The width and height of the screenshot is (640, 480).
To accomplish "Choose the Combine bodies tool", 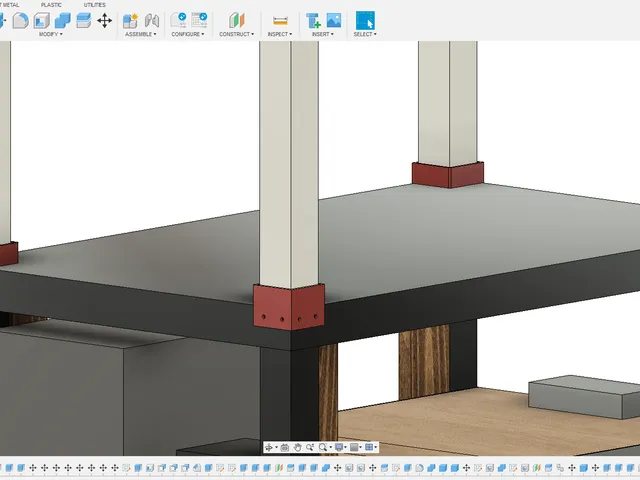I will 62,20.
